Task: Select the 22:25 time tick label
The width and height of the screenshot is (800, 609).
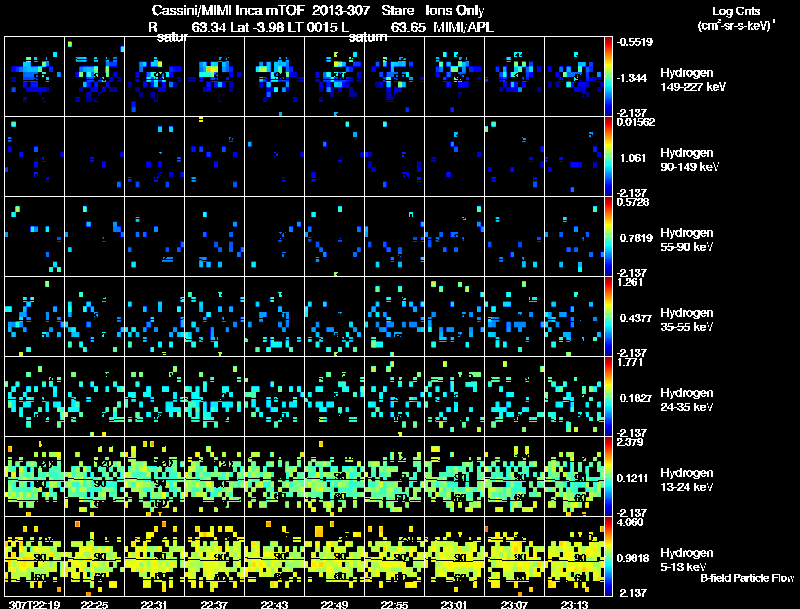Action: [95, 604]
